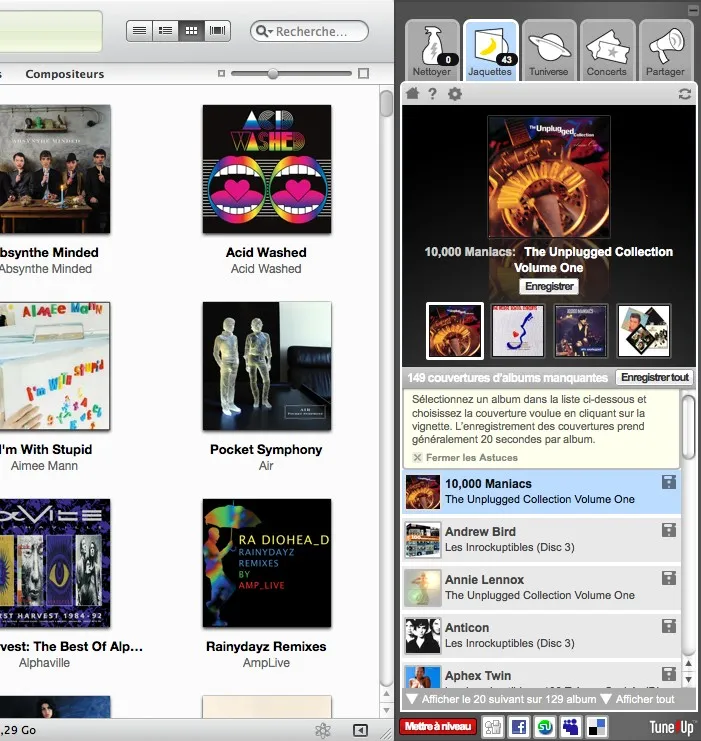This screenshot has width=701, height=741.
Task: Open Nettoyer tab in TuneUp
Action: tap(432, 50)
